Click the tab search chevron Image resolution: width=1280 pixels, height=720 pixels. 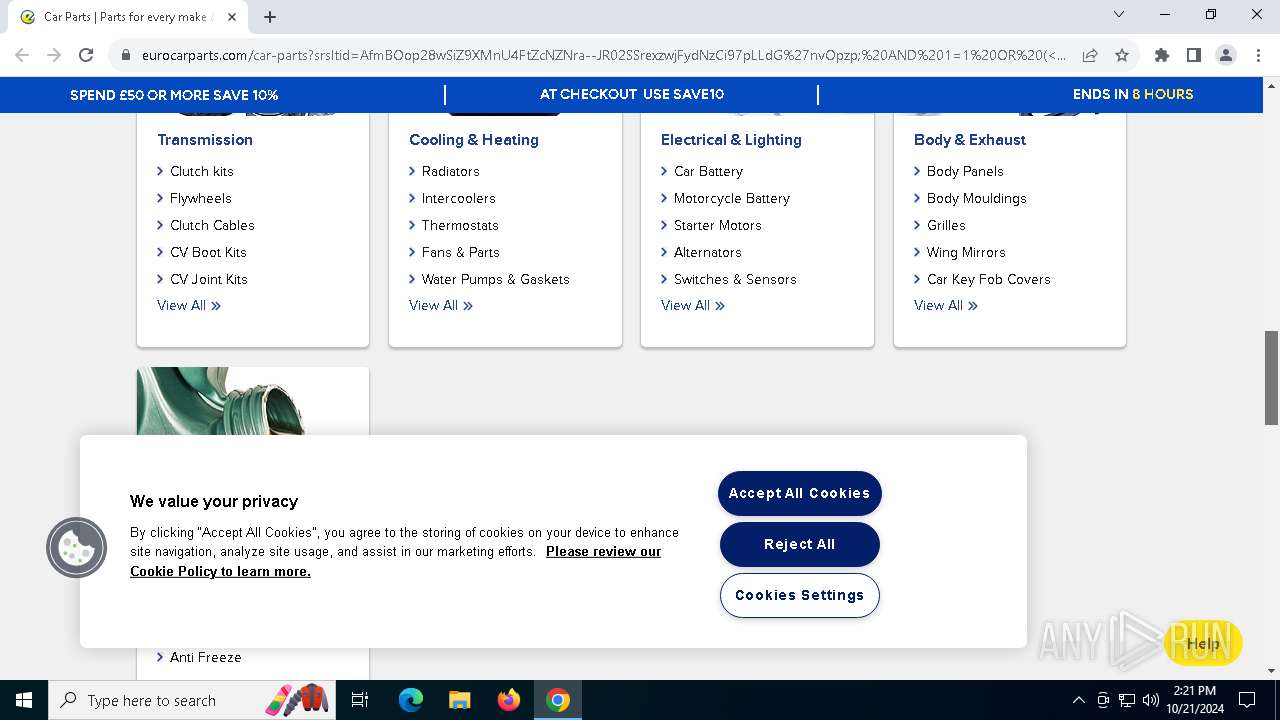point(1119,14)
